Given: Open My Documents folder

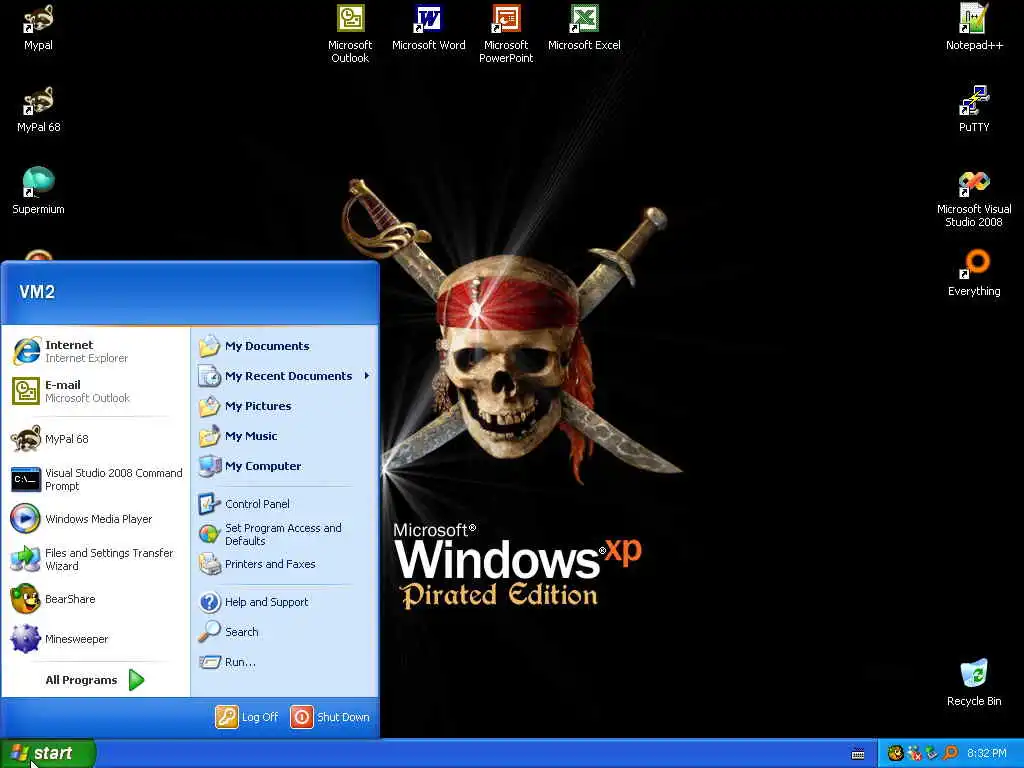Looking at the screenshot, I should (x=285, y=345).
